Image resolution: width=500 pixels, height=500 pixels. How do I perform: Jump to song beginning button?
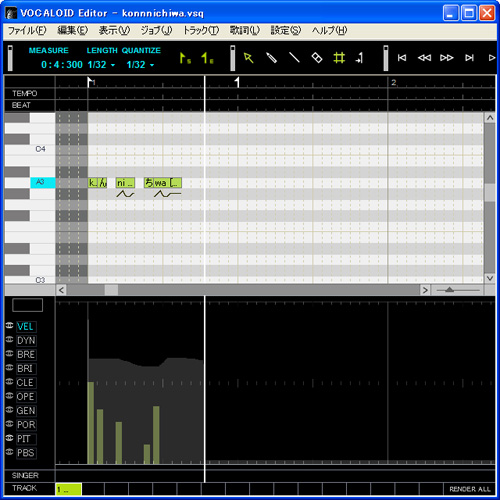click(402, 58)
